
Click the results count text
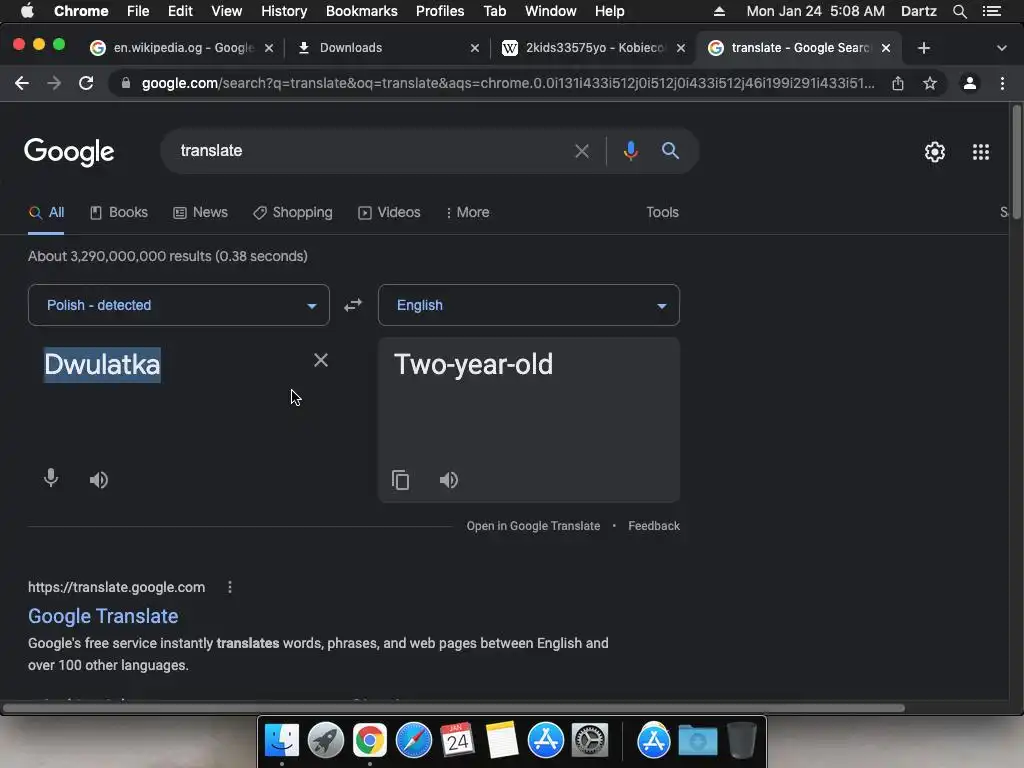point(167,256)
